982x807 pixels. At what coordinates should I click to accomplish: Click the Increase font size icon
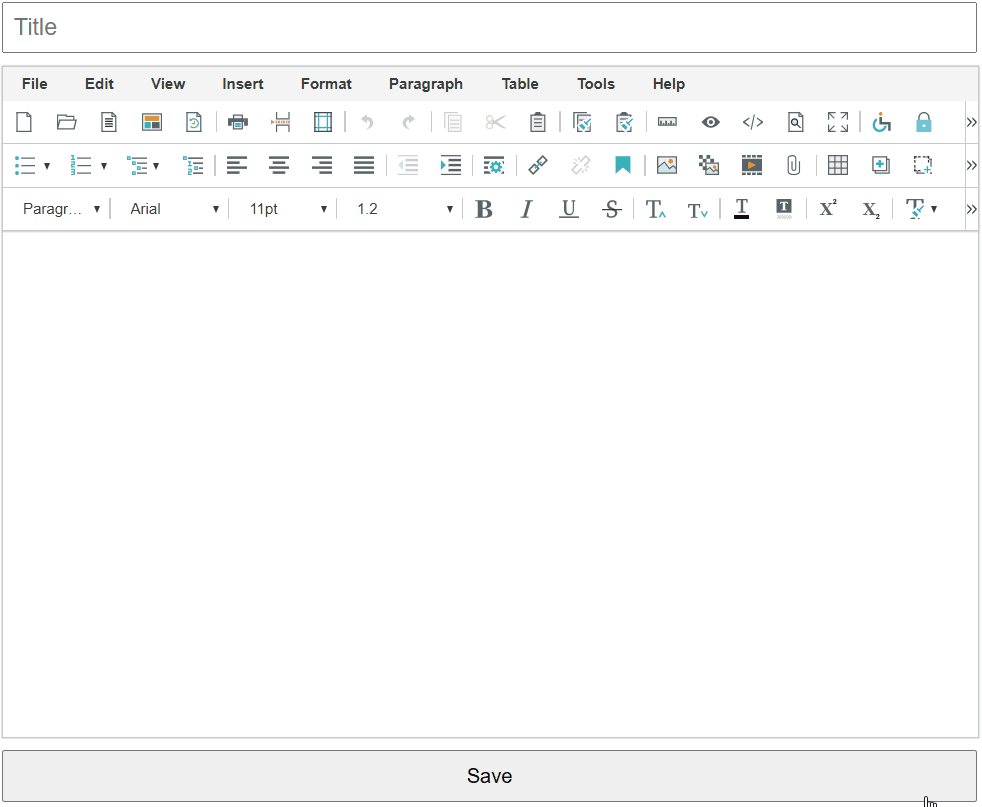point(656,209)
